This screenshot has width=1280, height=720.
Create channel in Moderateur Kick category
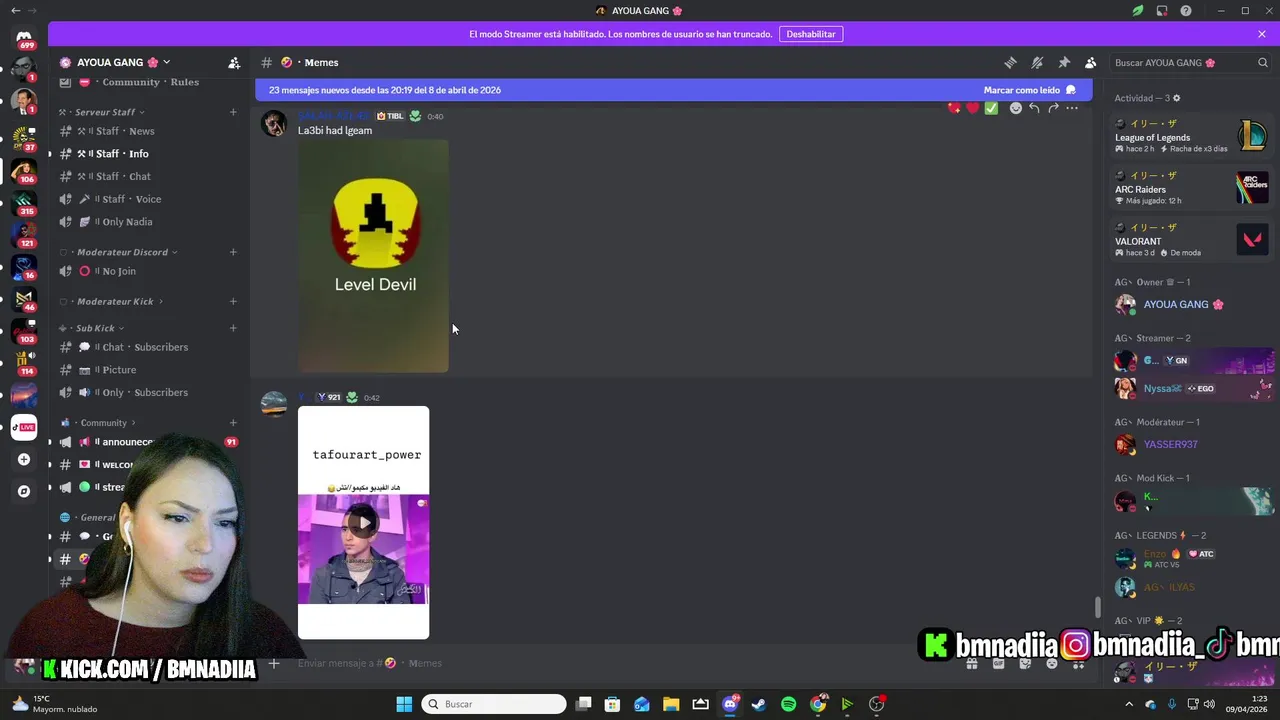coord(233,301)
